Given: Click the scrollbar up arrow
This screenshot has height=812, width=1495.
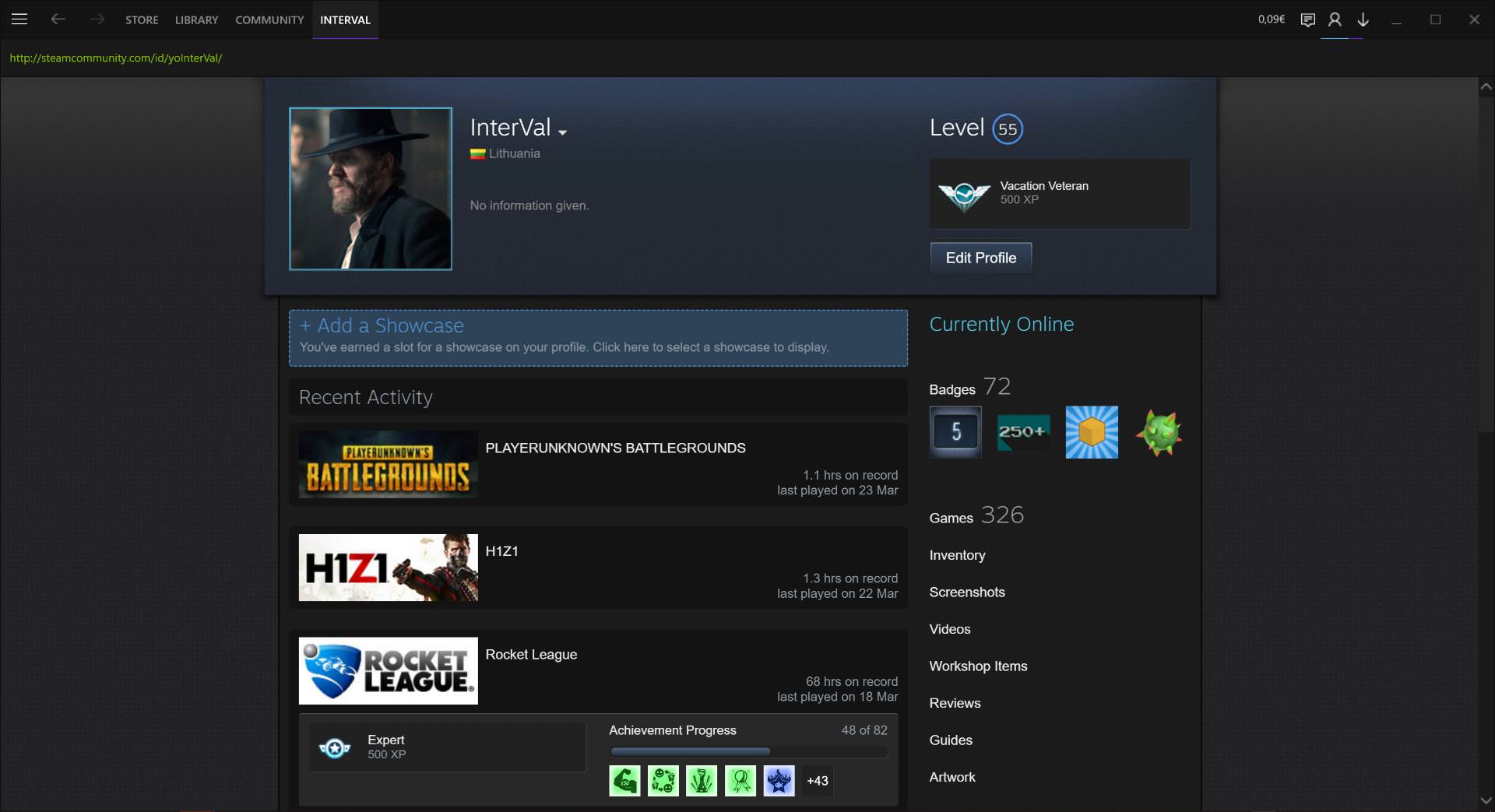Looking at the screenshot, I should [1486, 87].
